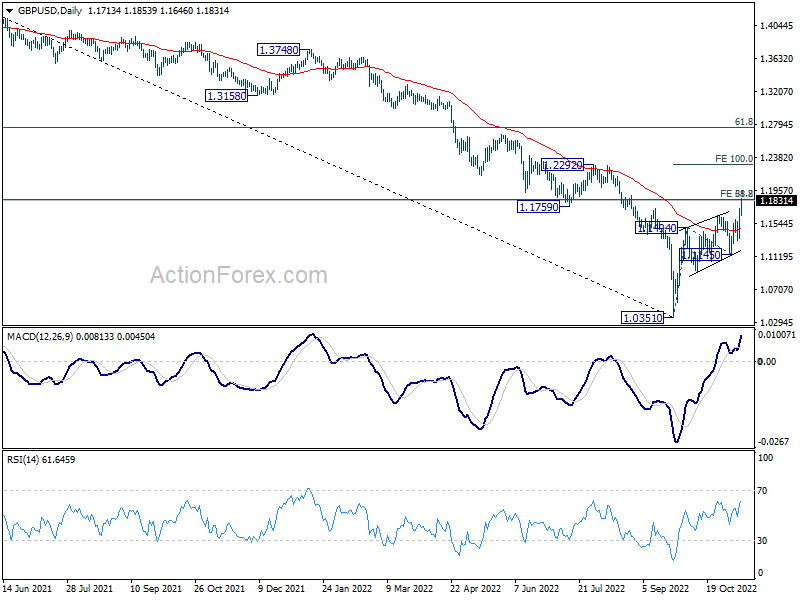800x600 pixels.
Task: Click the RSI(14) indicator label
Action: [x=26, y=459]
